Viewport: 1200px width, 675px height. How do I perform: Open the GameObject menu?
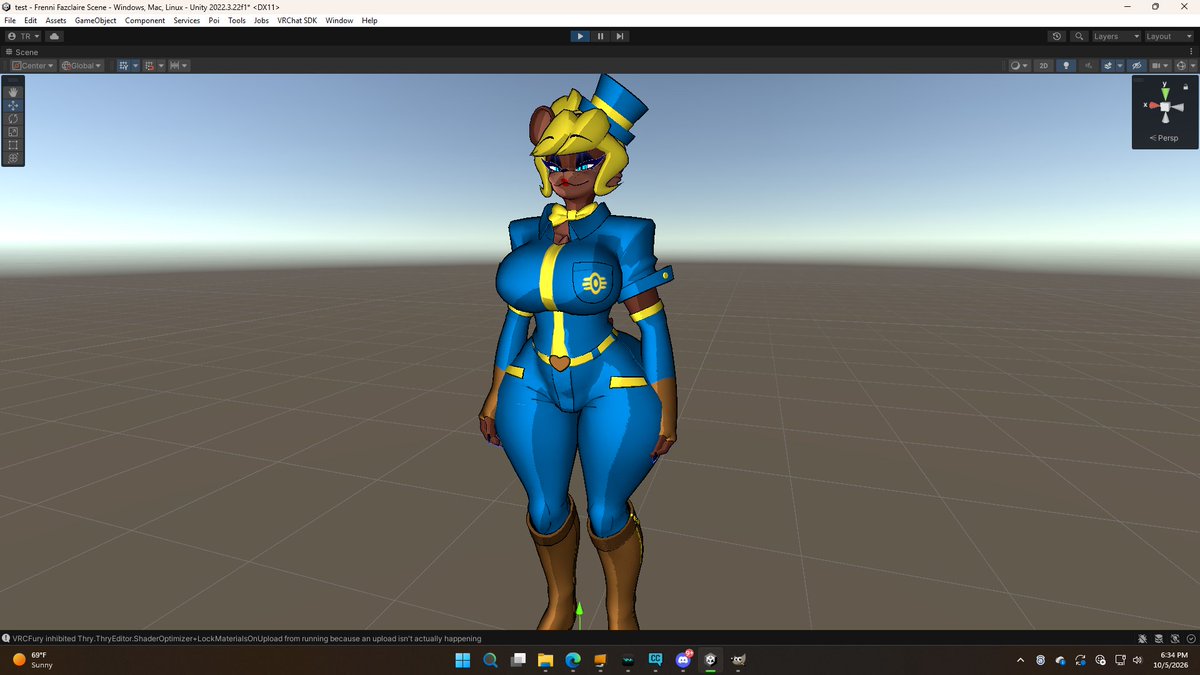pyautogui.click(x=95, y=20)
